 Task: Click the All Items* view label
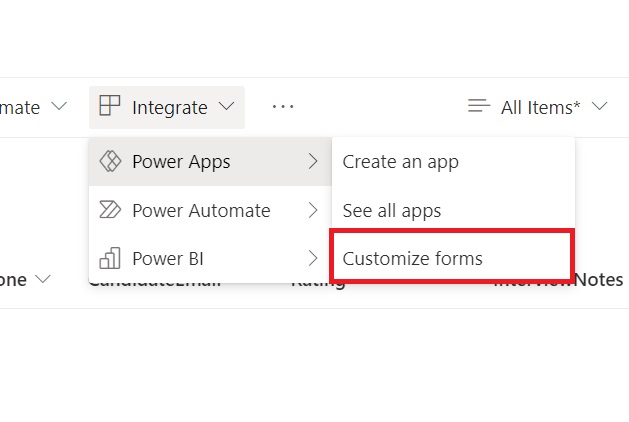[x=540, y=108]
